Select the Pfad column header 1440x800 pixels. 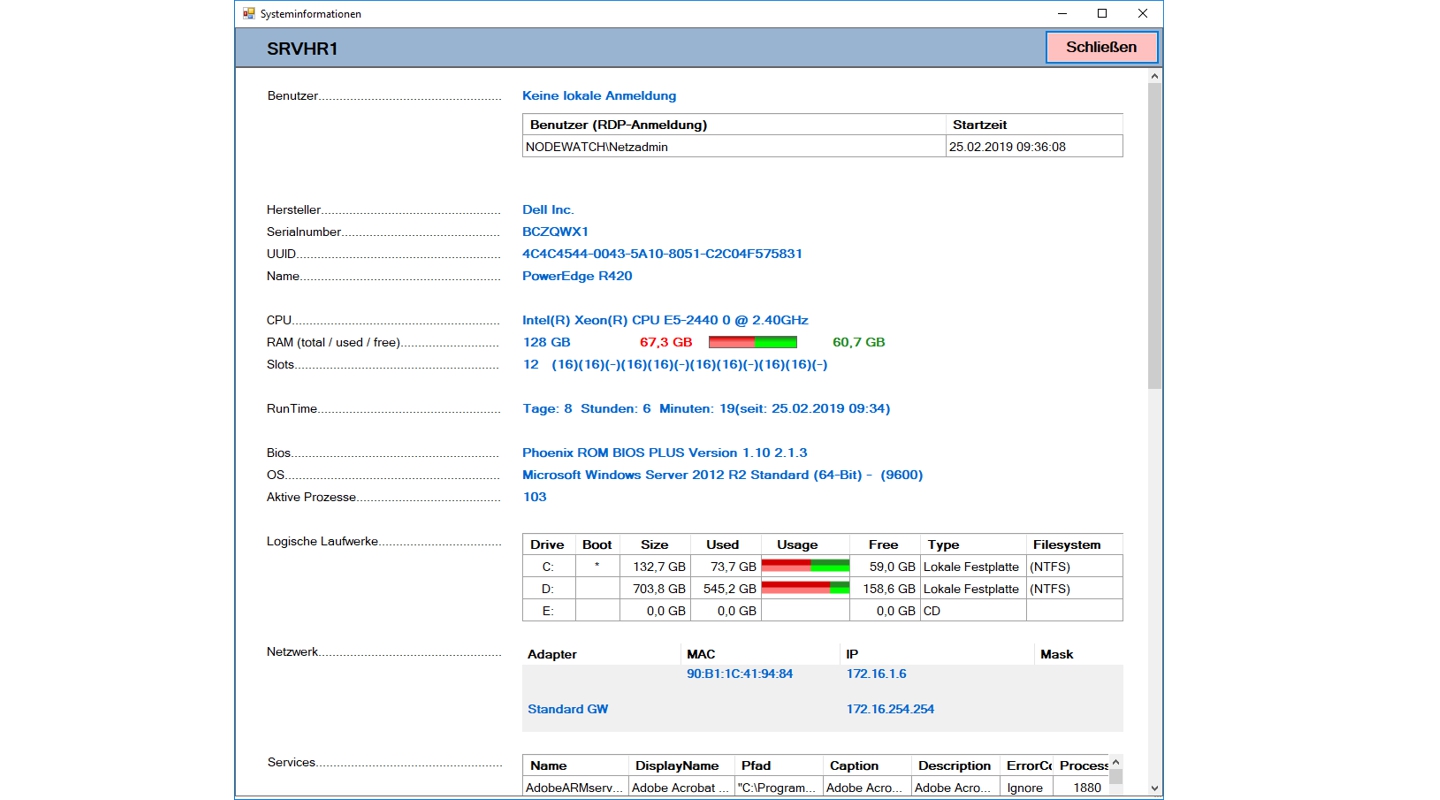click(x=779, y=766)
